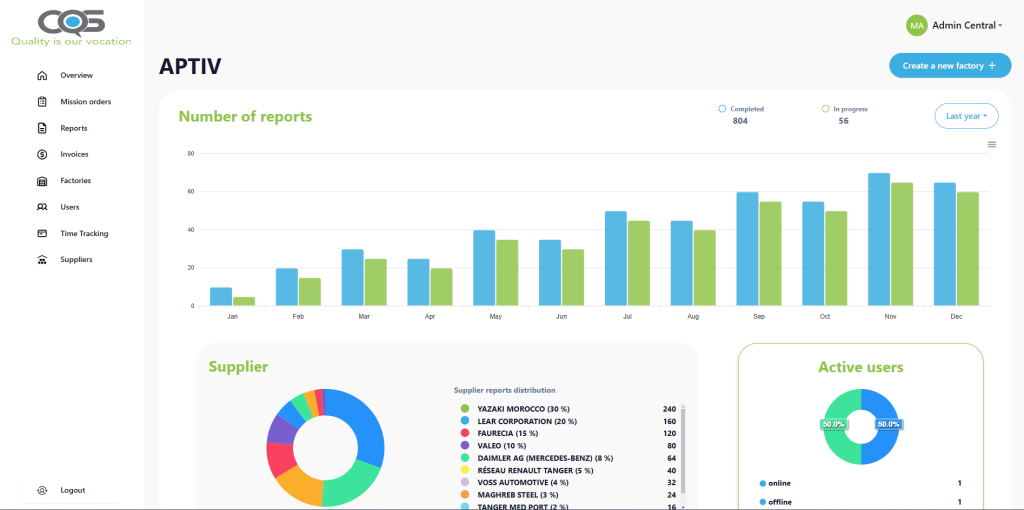Toggle the In progress series legend
This screenshot has width=1024, height=510.
[x=843, y=109]
